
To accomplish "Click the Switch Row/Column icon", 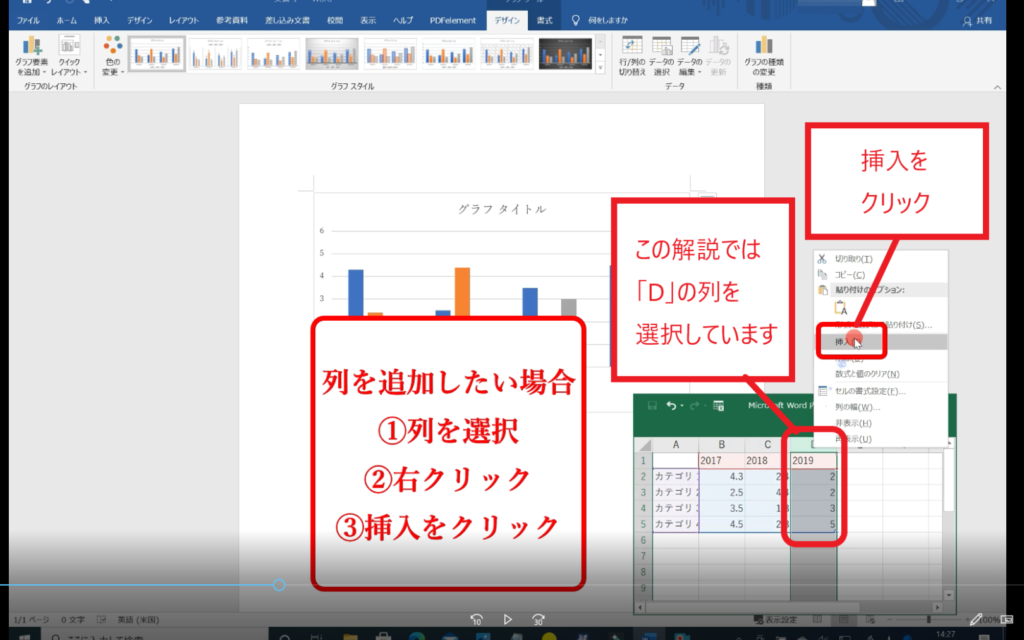I will point(632,55).
